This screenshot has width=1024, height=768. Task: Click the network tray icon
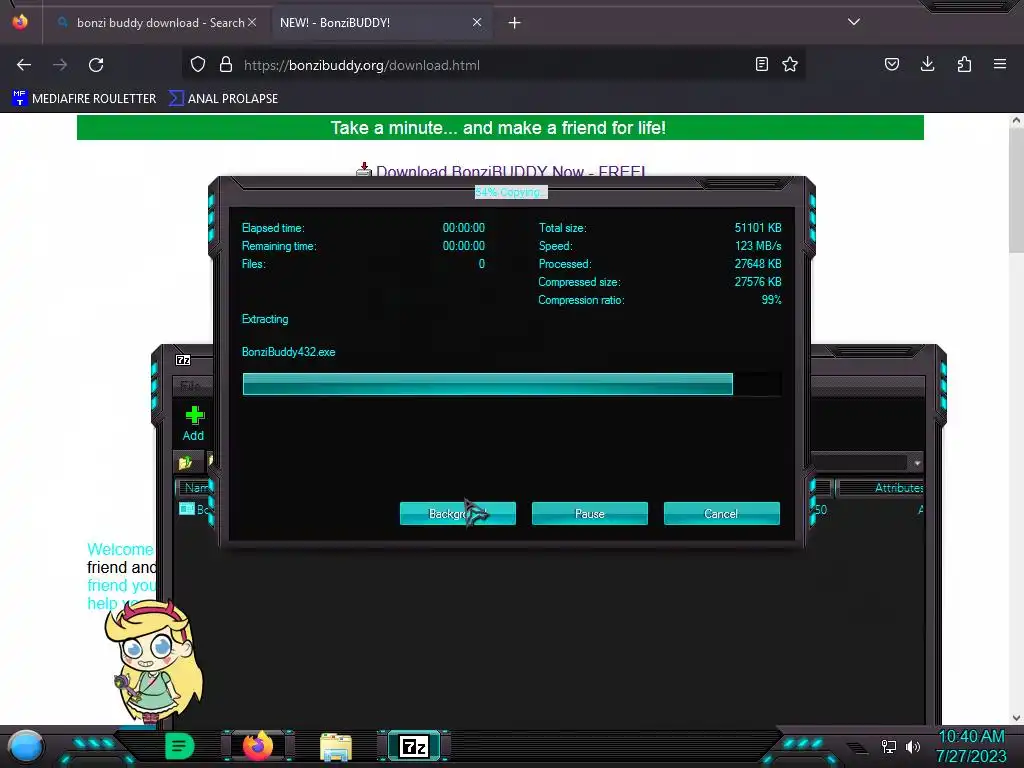(889, 746)
